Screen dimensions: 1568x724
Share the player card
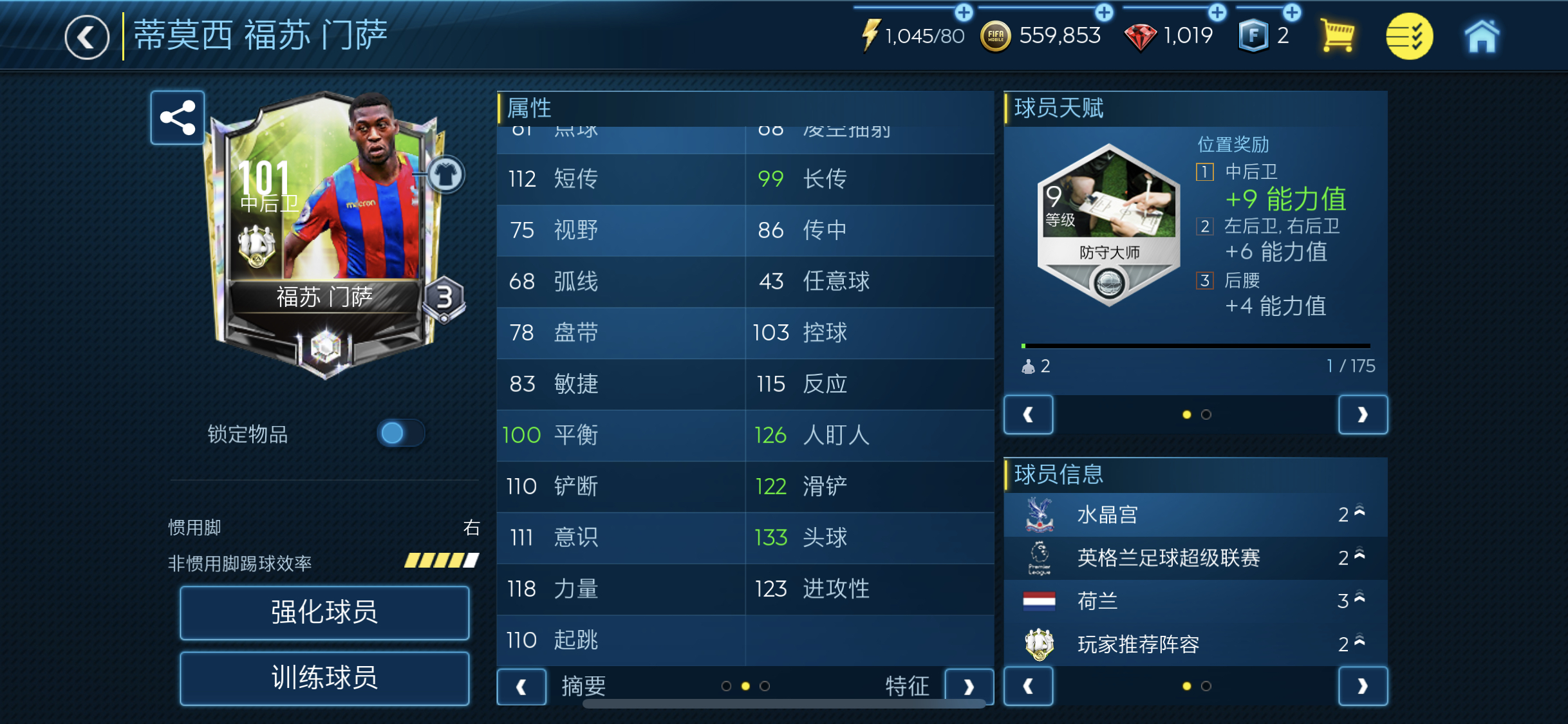[x=178, y=118]
